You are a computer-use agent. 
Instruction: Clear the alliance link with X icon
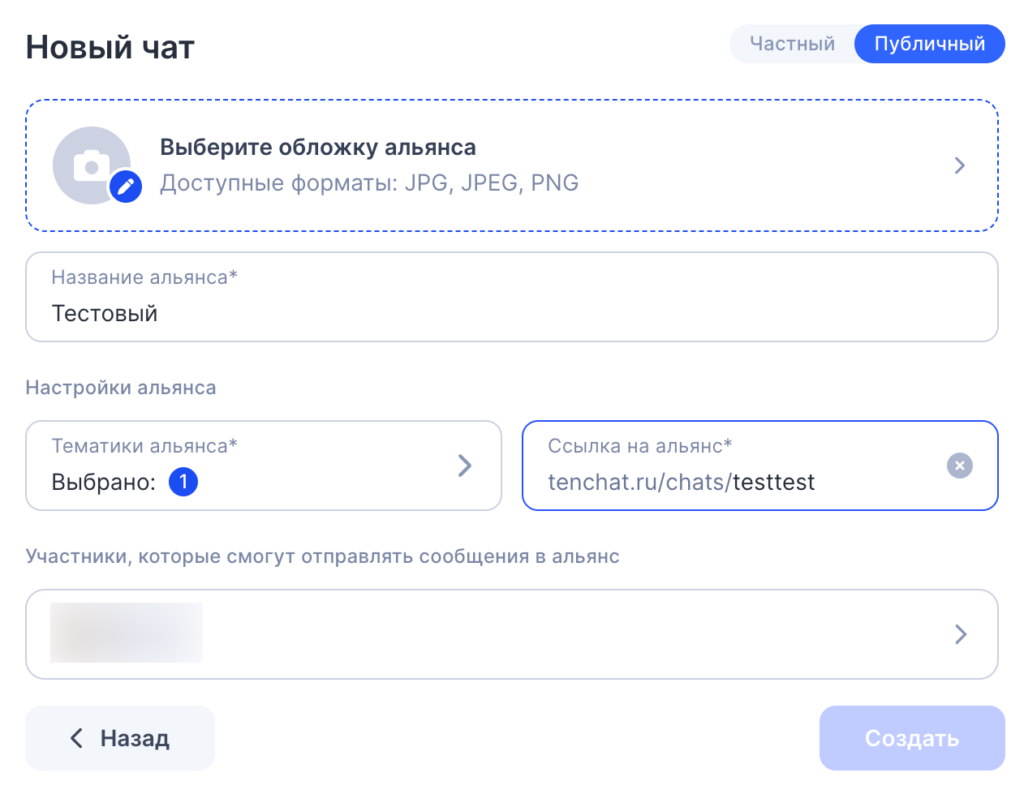(959, 465)
